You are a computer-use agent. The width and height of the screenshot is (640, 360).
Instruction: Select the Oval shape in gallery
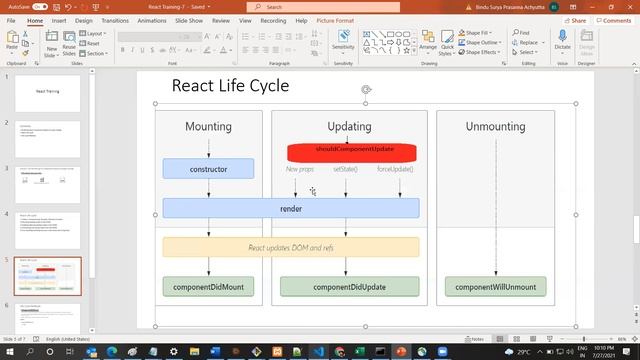(399, 34)
